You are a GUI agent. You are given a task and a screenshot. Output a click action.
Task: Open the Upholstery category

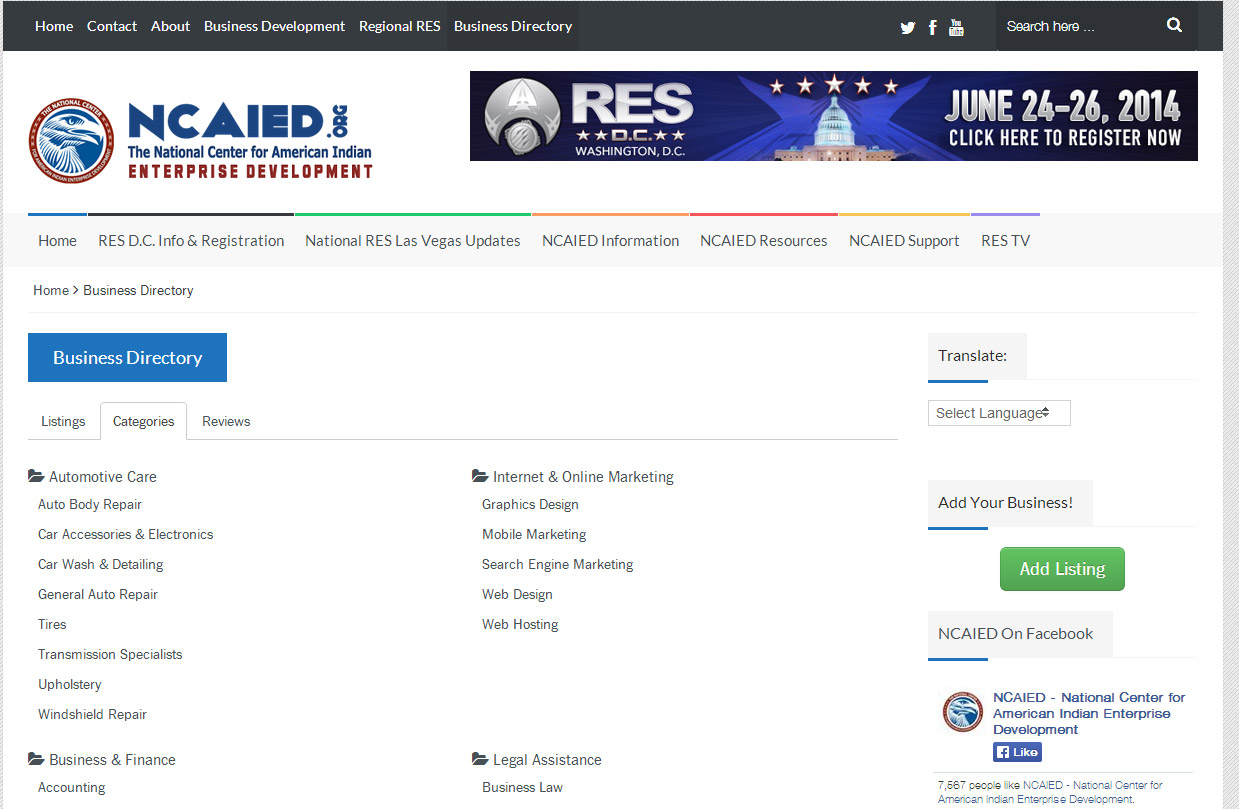(70, 685)
